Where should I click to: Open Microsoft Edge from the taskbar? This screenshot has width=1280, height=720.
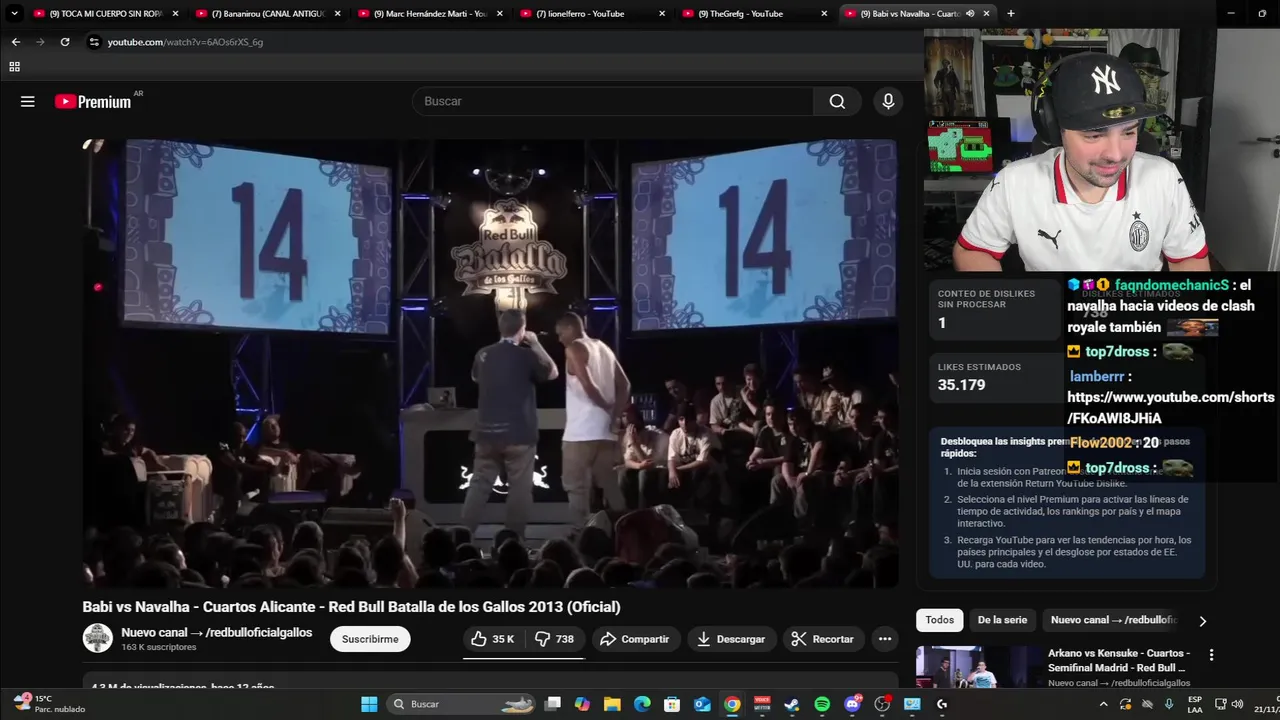pos(642,704)
